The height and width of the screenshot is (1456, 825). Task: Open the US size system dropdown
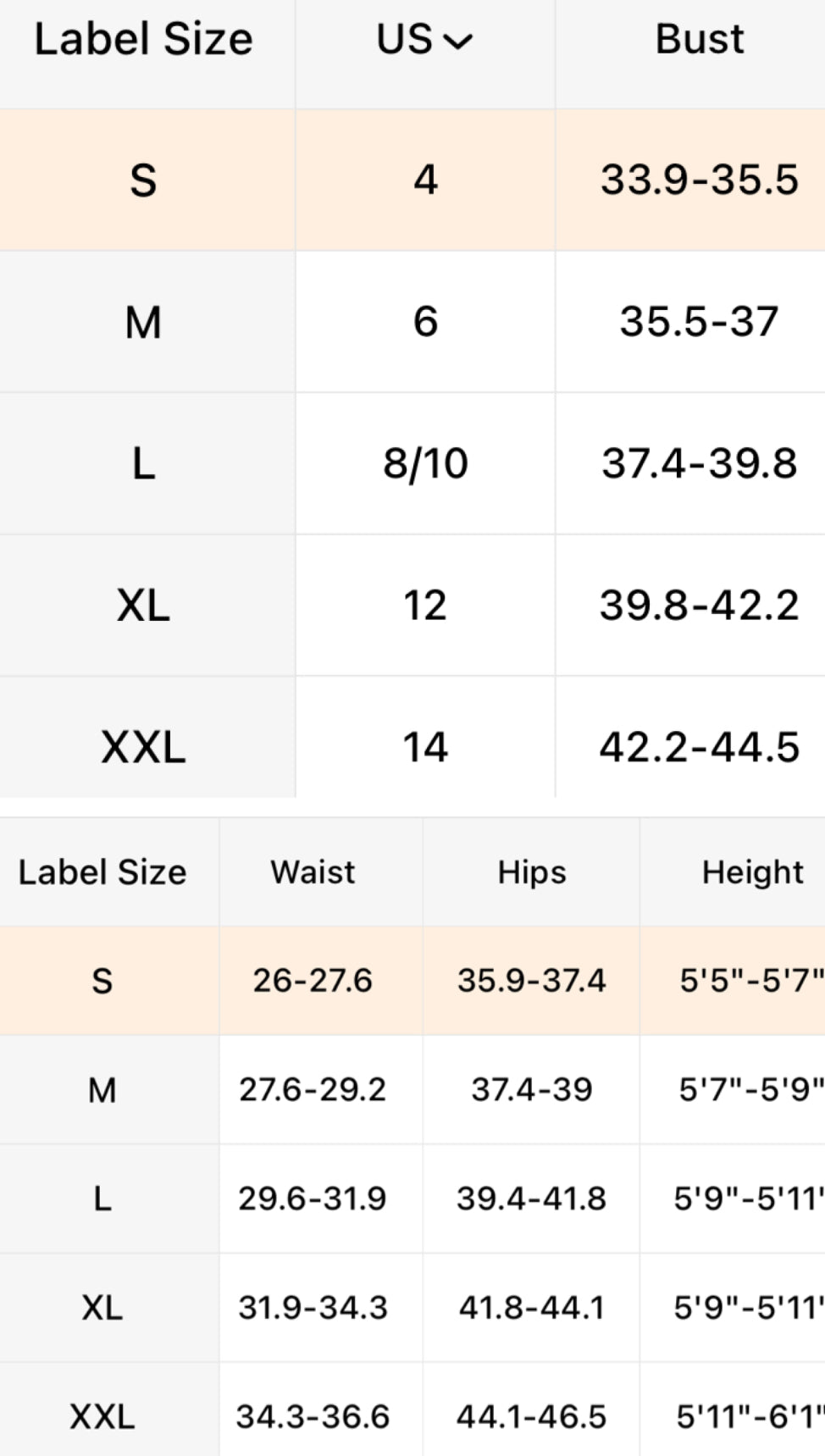(x=424, y=40)
